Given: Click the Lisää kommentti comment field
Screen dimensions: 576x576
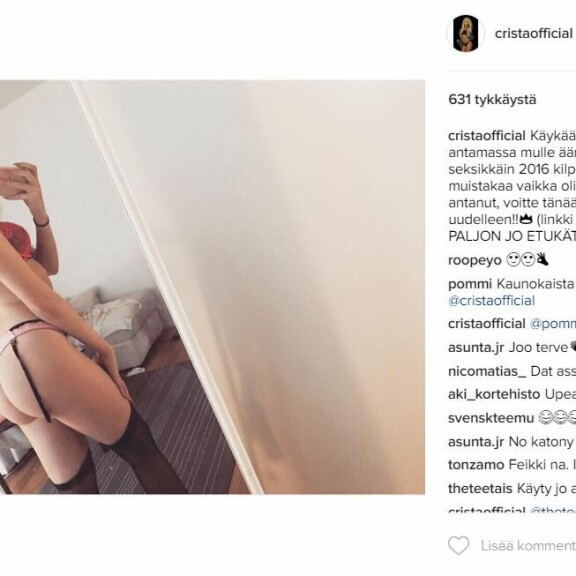Looking at the screenshot, I should click(x=528, y=546).
